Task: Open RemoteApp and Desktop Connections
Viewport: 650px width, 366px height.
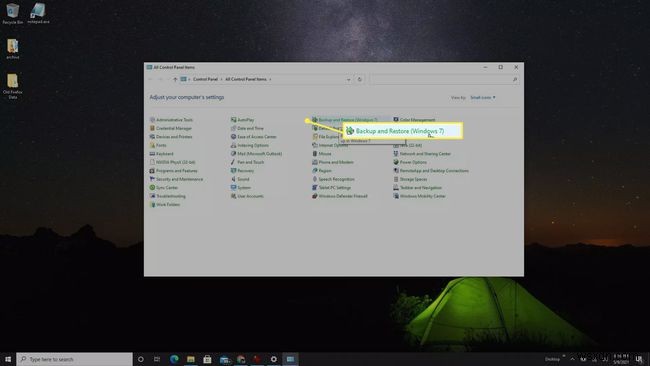Action: click(431, 171)
